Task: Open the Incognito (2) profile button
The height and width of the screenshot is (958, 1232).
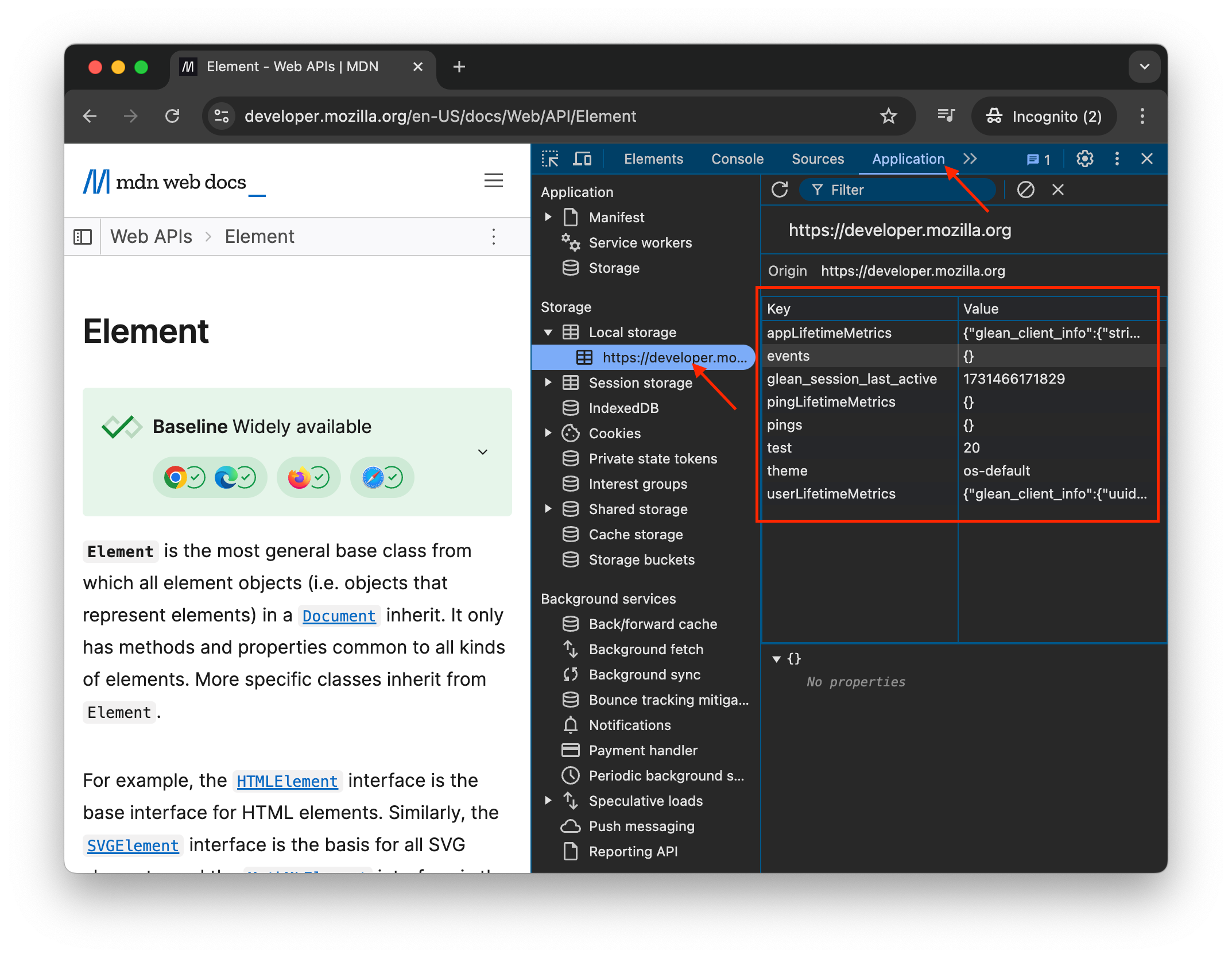Action: (x=1044, y=116)
